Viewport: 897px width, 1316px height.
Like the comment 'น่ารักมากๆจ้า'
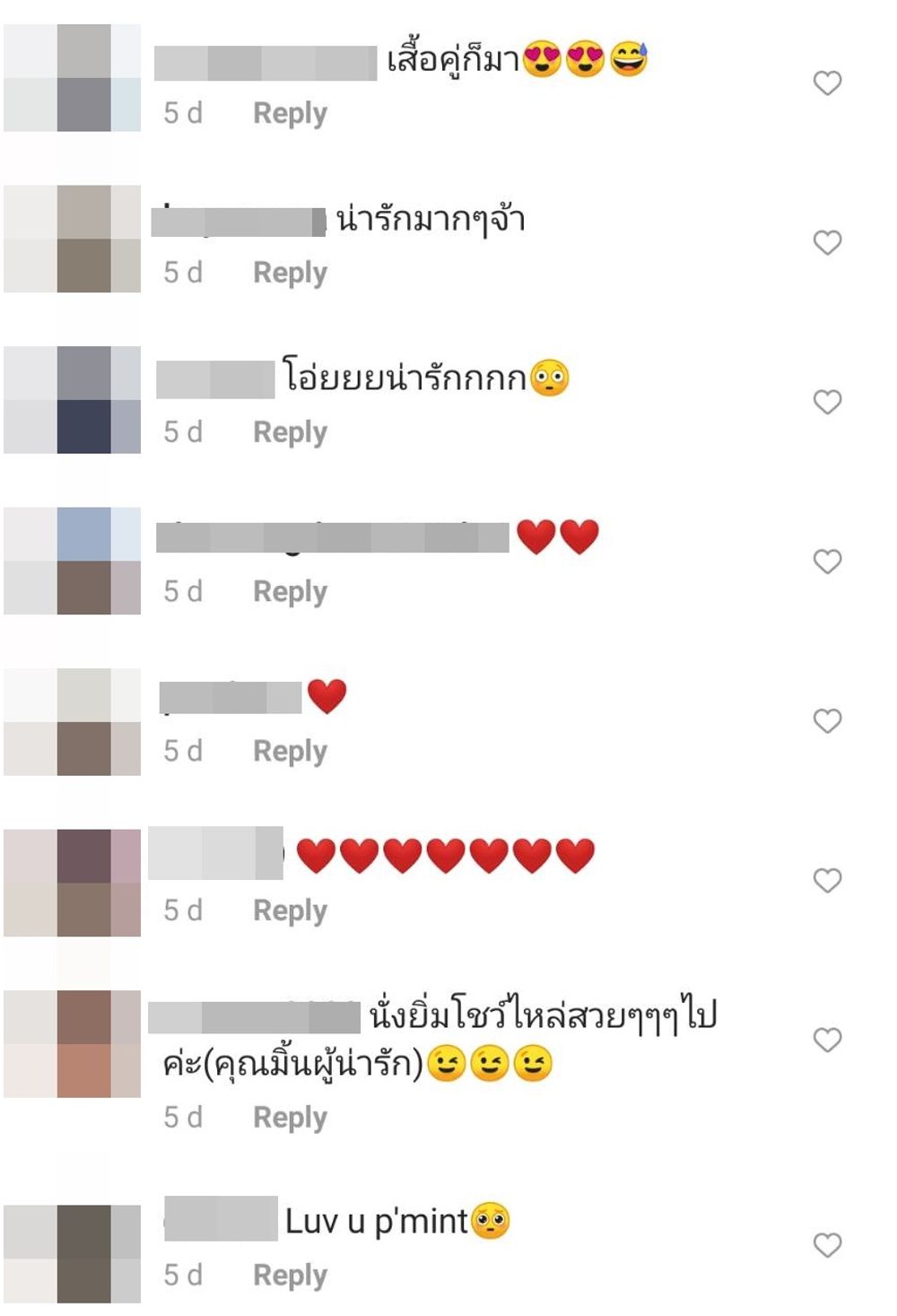pyautogui.click(x=827, y=242)
